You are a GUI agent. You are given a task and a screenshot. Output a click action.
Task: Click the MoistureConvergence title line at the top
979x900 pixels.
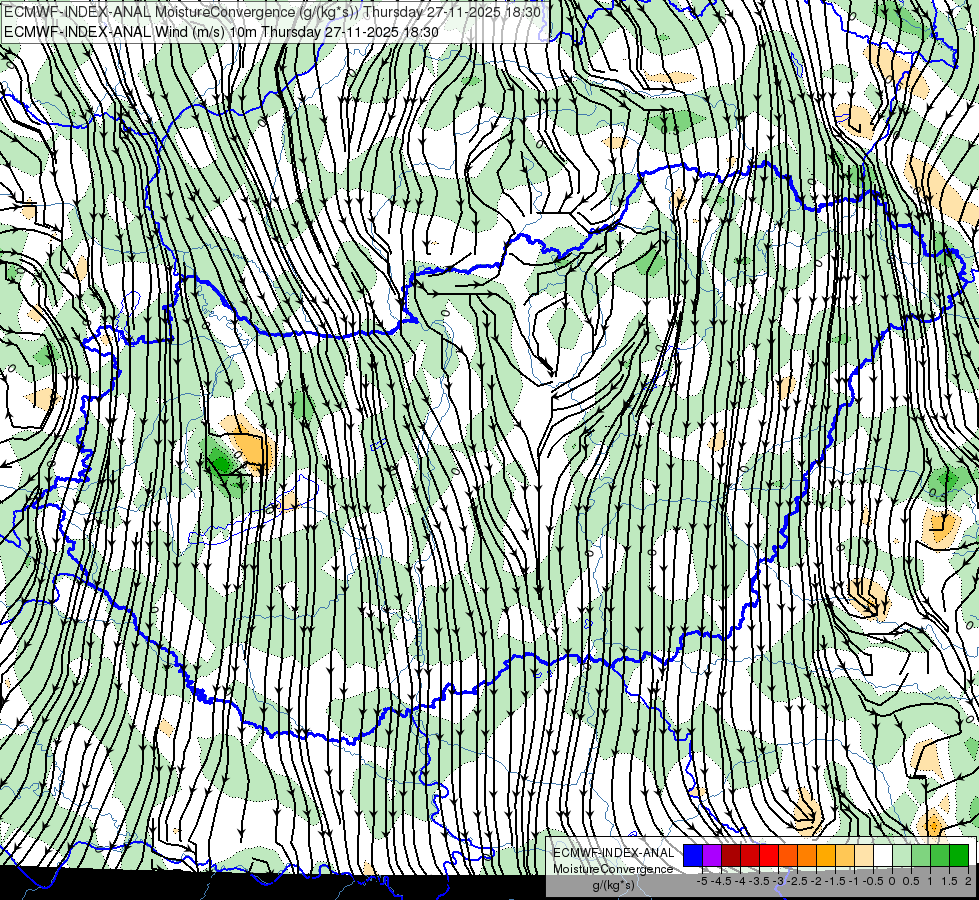pyautogui.click(x=272, y=12)
